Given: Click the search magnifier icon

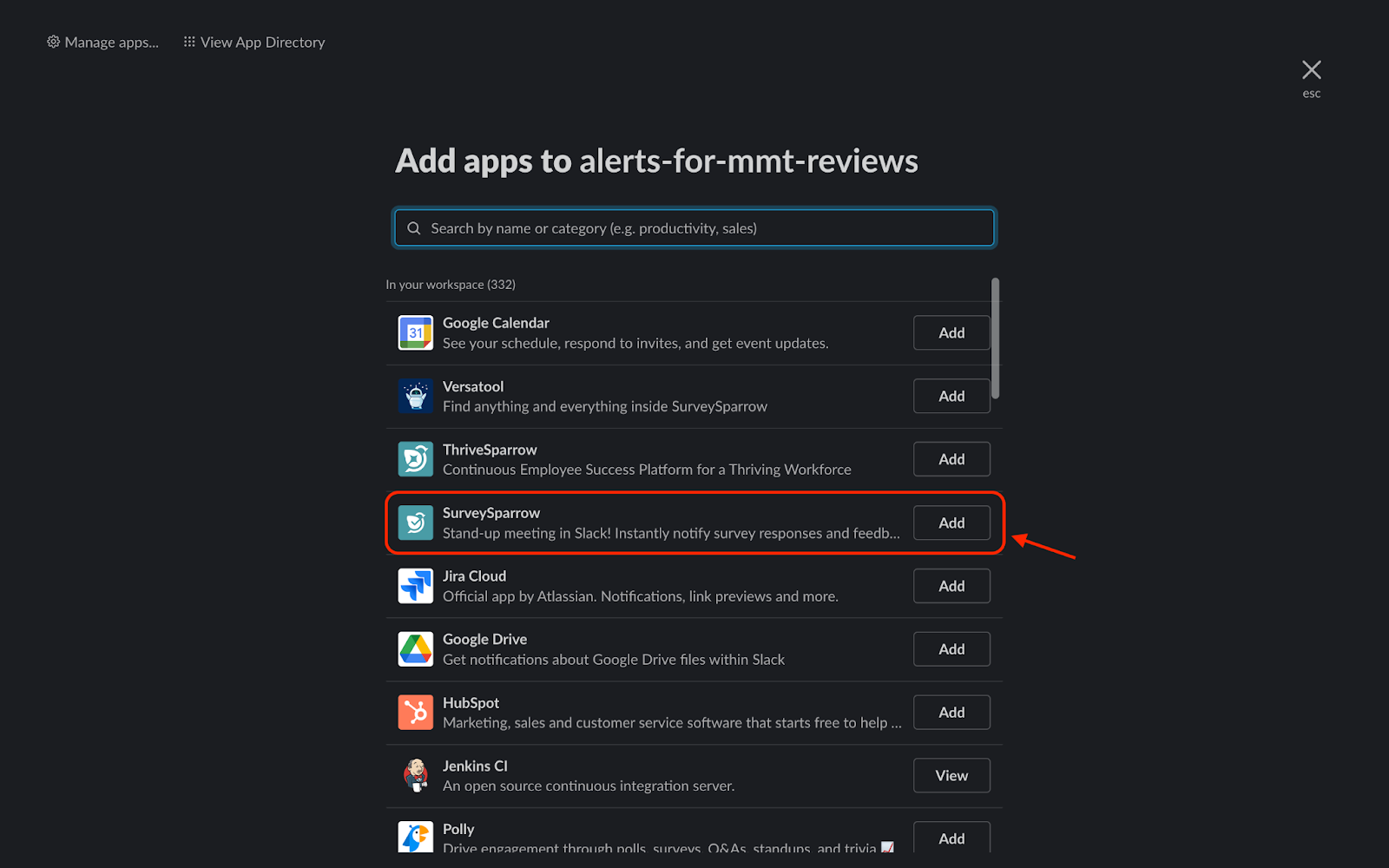Looking at the screenshot, I should (x=414, y=228).
